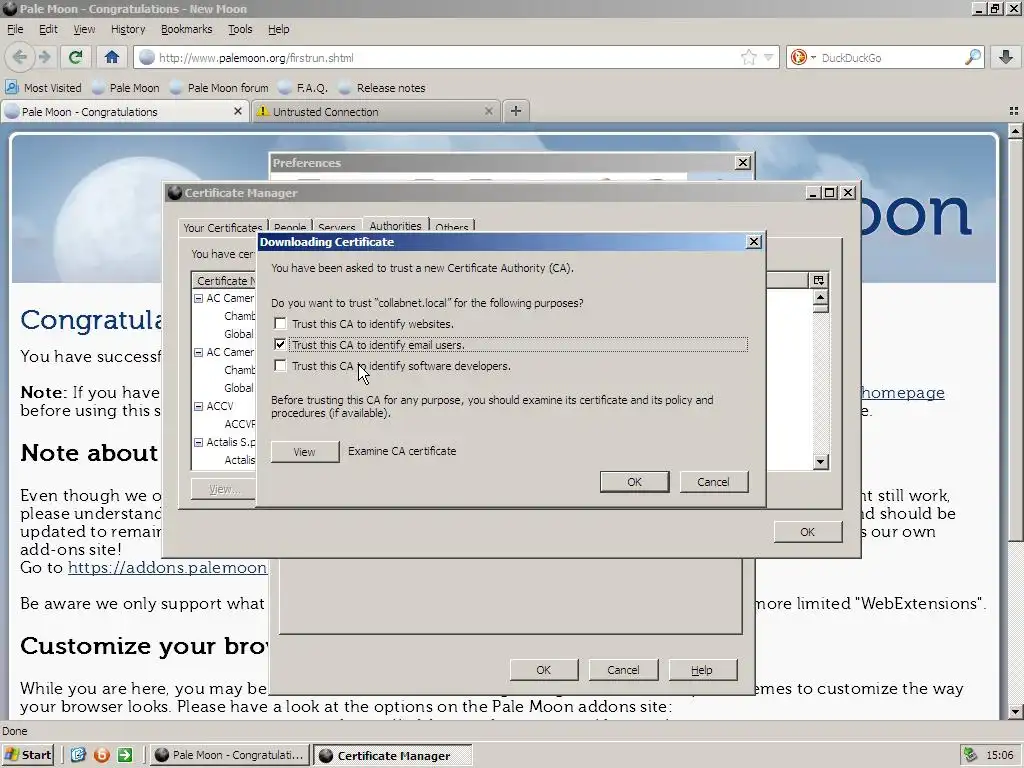Open the View menu
This screenshot has width=1024, height=768.
[84, 29]
